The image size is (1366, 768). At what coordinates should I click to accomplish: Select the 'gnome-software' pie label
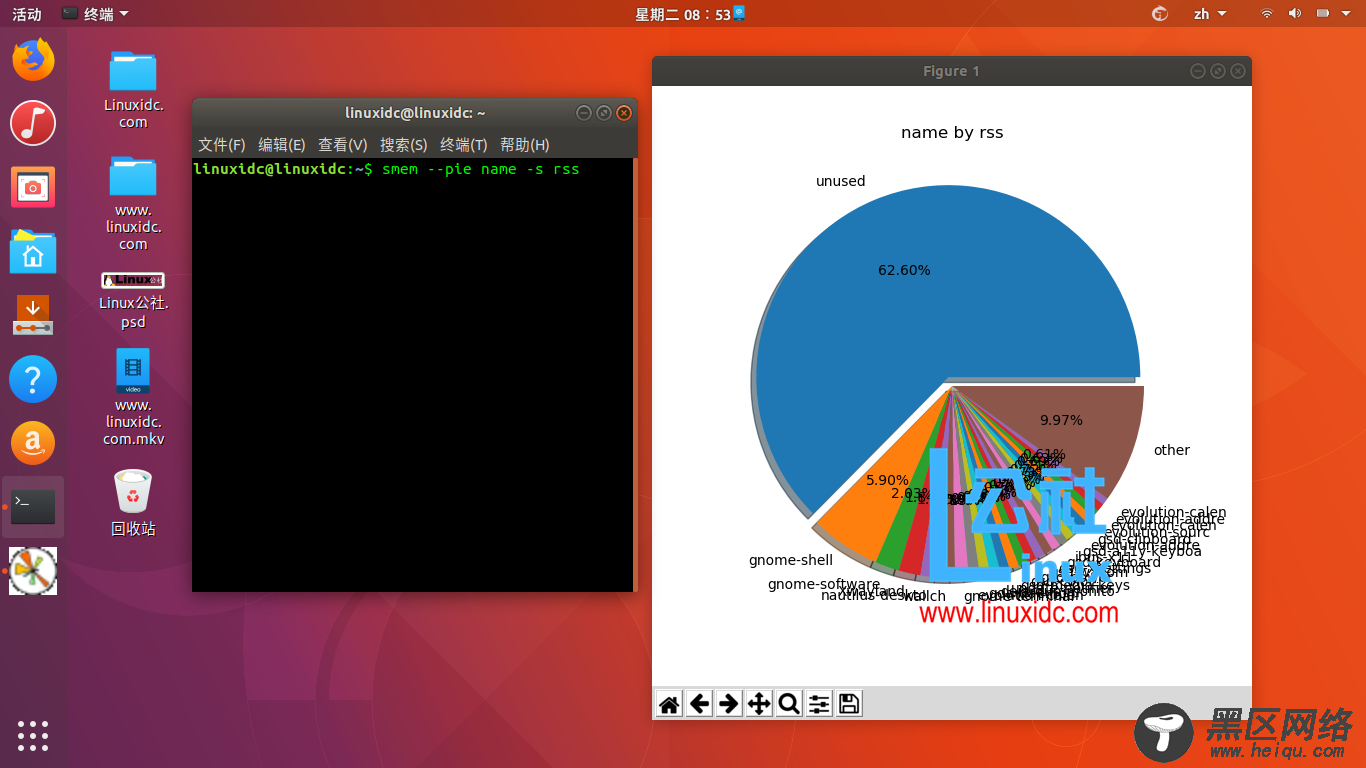coord(824,584)
